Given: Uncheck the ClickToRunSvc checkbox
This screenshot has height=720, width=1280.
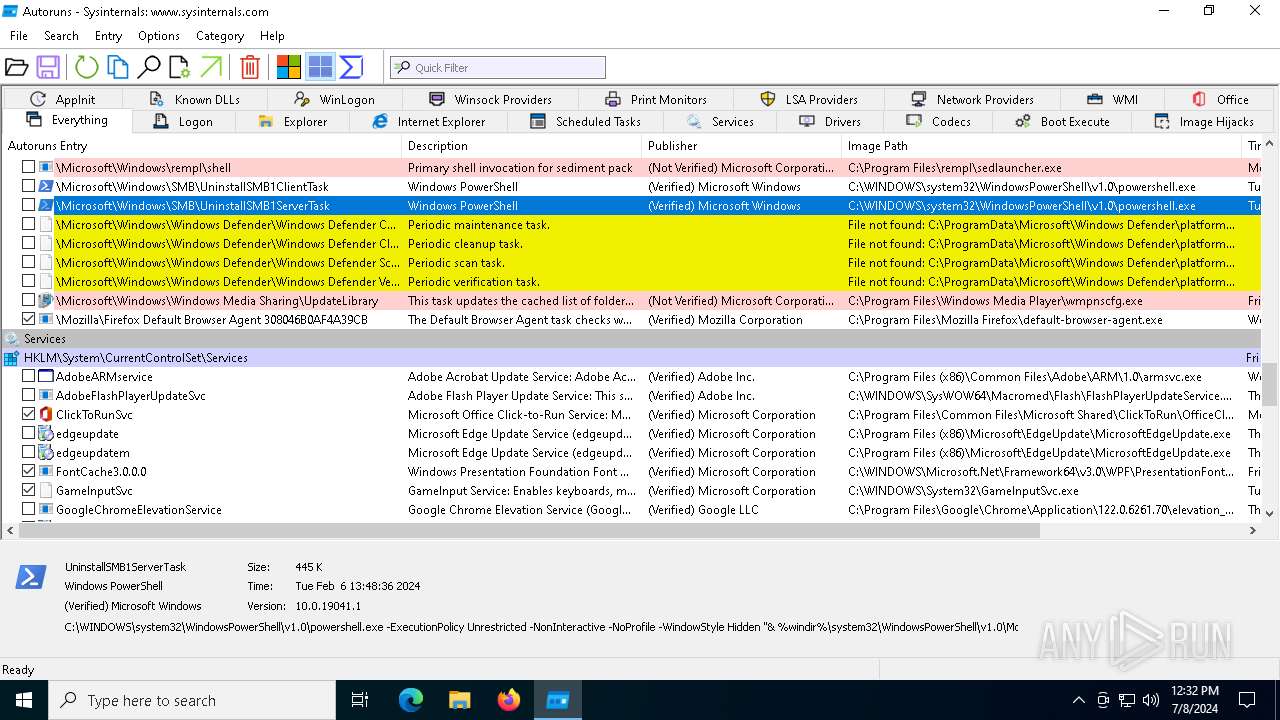Looking at the screenshot, I should point(28,415).
